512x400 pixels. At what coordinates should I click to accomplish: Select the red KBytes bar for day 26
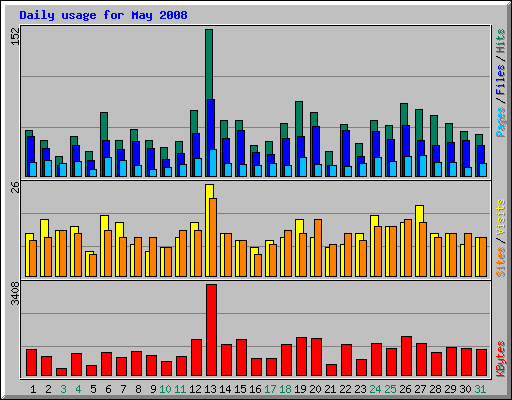click(x=406, y=356)
